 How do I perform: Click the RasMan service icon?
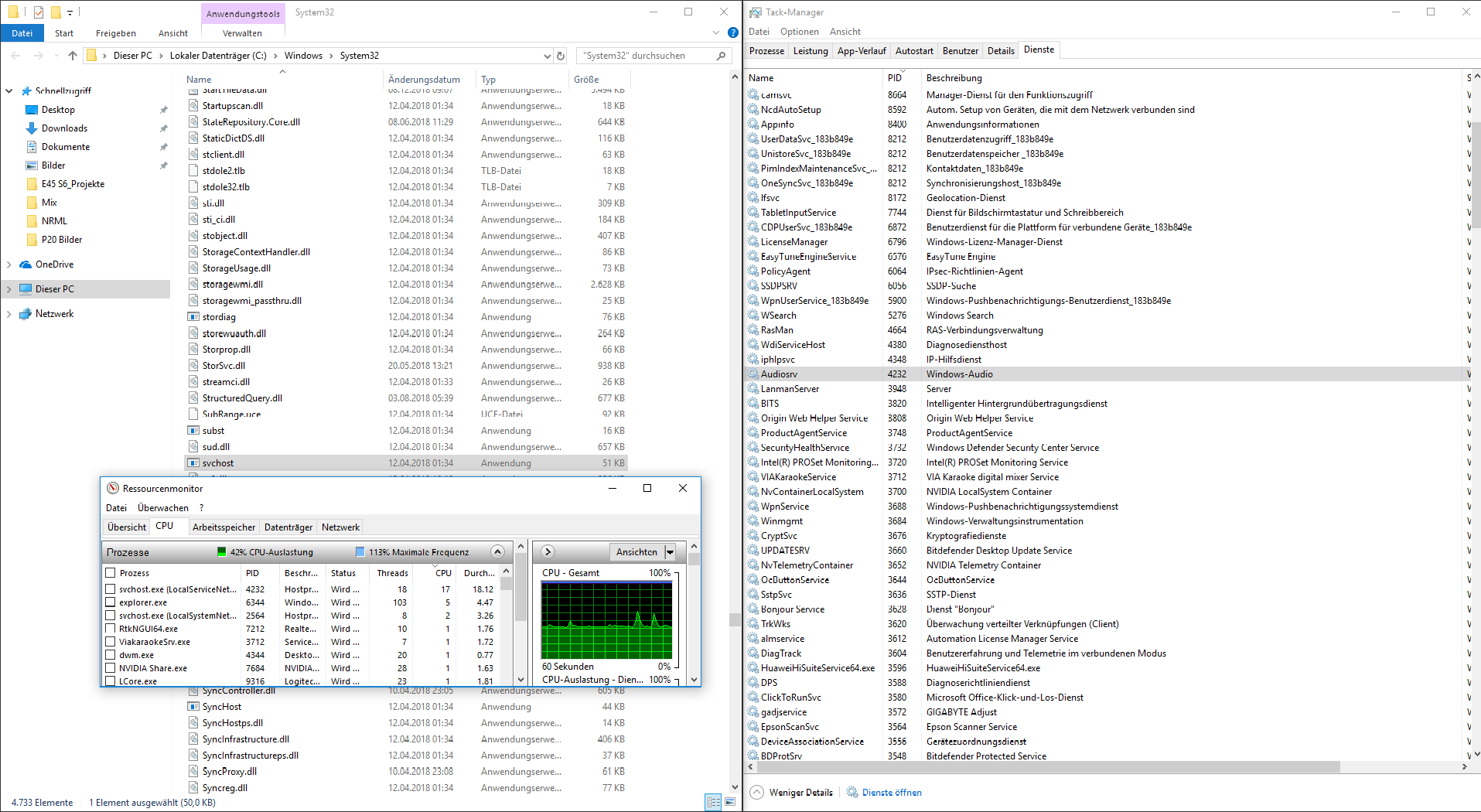753,330
